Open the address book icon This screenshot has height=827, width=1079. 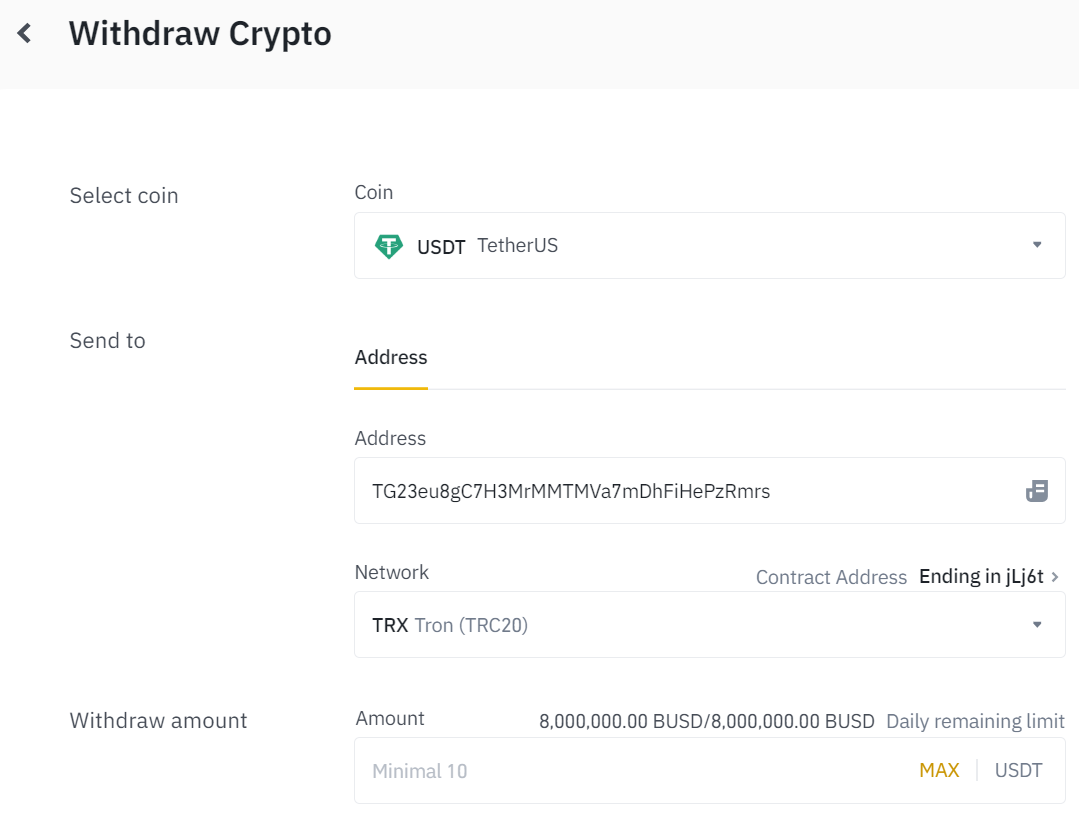[1037, 491]
